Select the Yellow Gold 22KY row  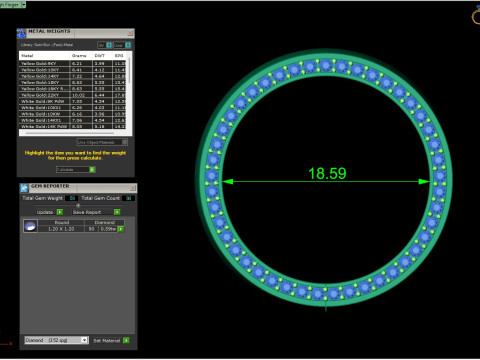tap(73, 95)
